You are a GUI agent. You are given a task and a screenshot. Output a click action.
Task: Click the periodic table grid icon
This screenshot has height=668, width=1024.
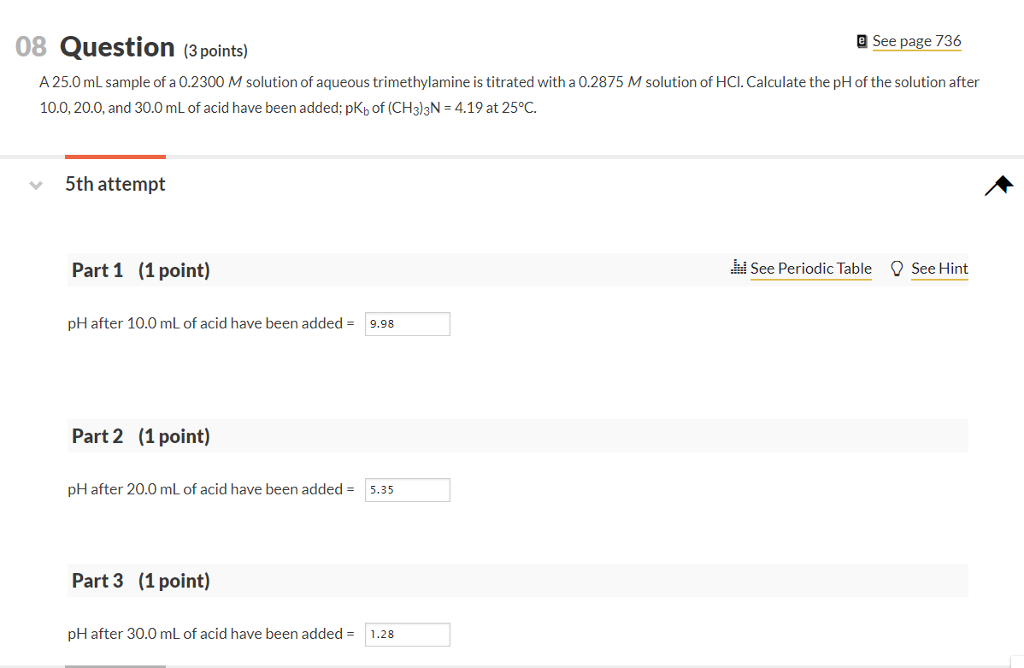click(737, 268)
